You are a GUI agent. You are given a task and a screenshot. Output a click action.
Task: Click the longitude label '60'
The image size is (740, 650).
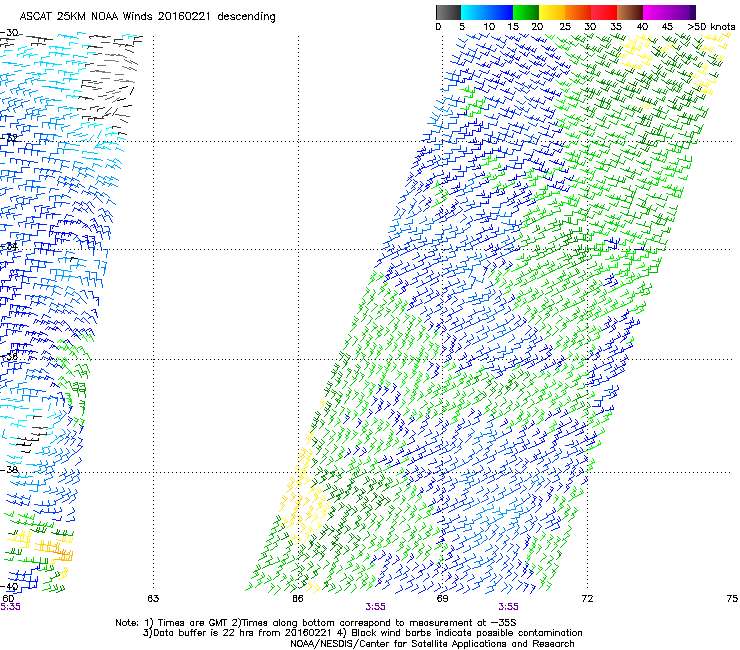(x=8, y=599)
